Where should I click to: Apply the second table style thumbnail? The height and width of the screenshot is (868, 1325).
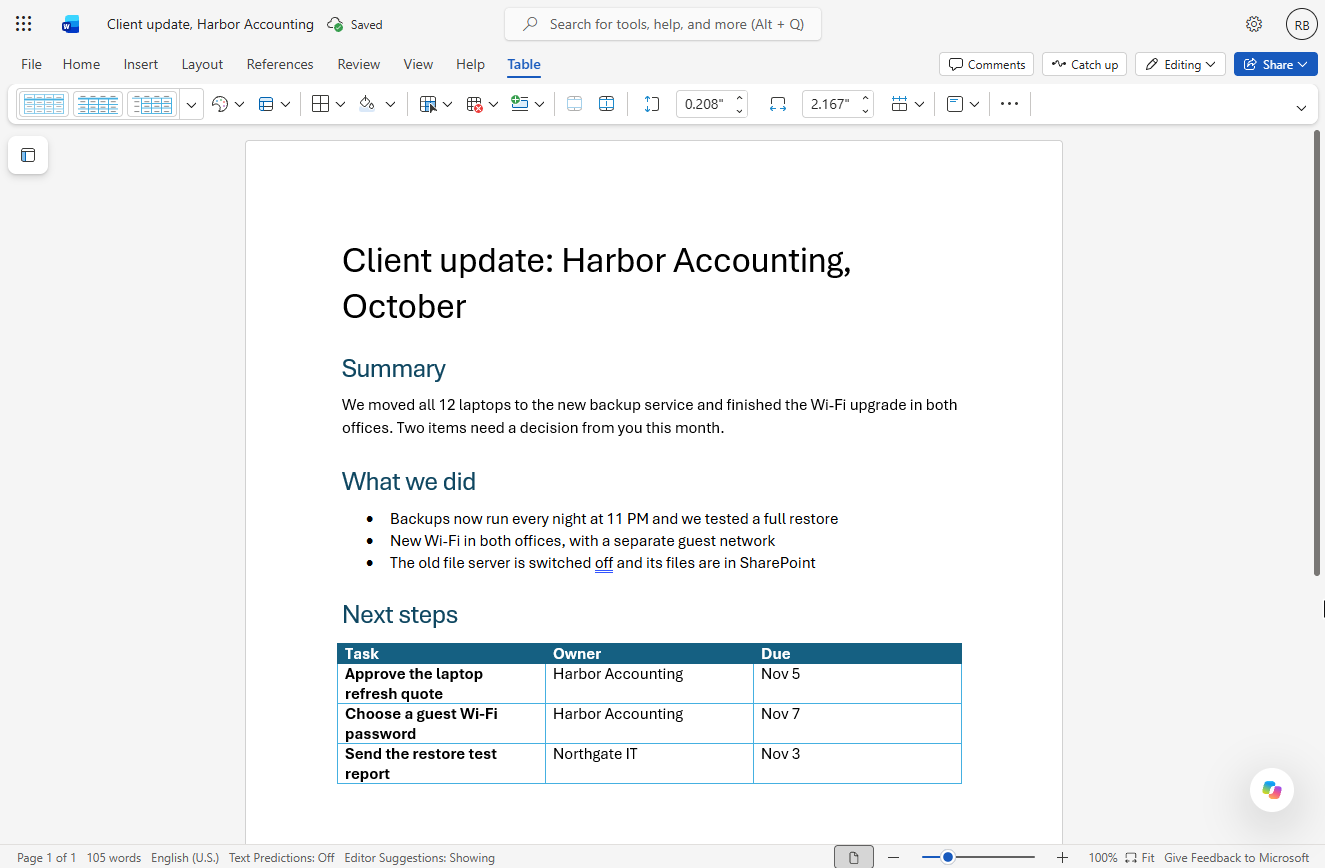(98, 104)
